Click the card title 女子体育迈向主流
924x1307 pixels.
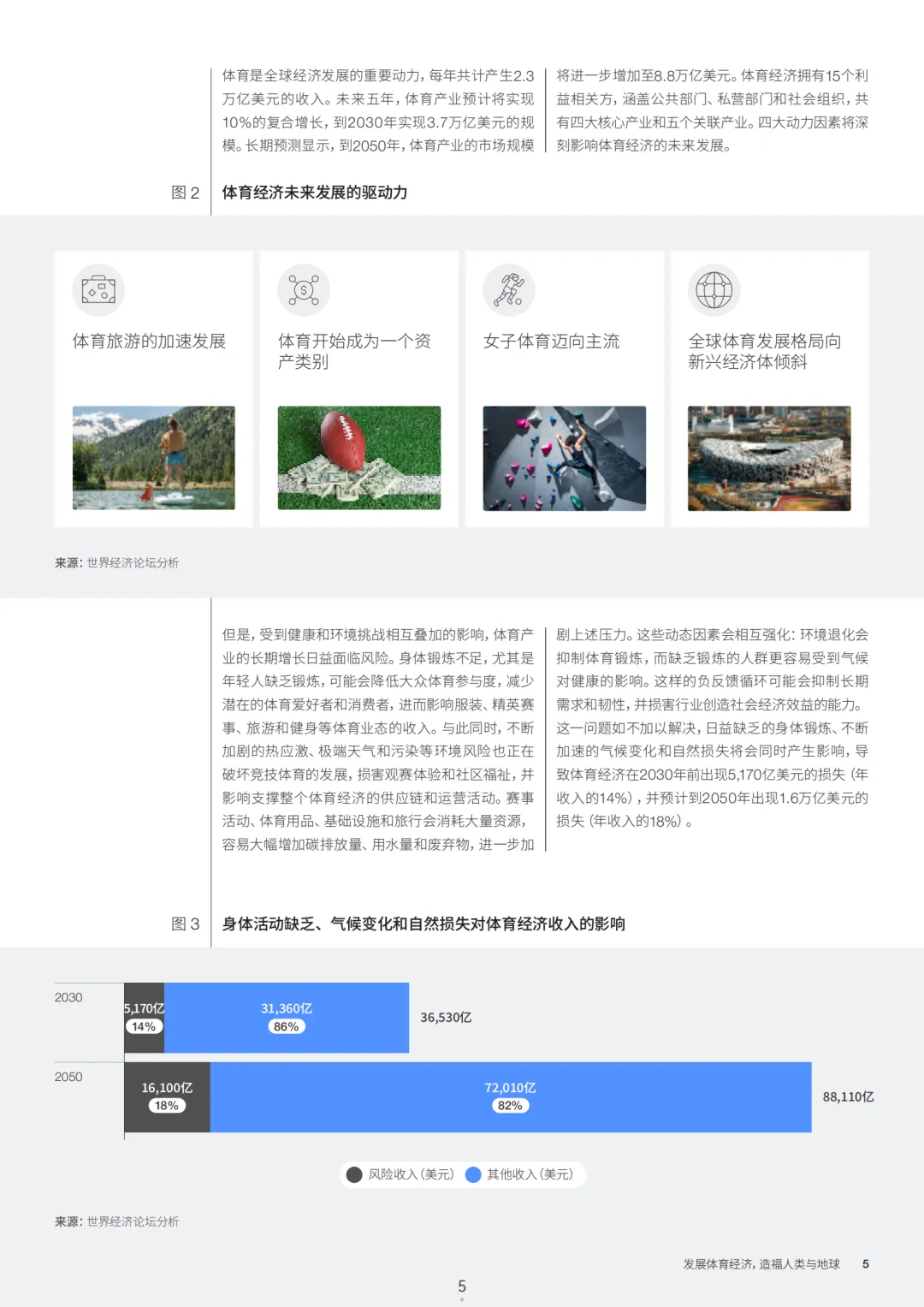tap(551, 342)
